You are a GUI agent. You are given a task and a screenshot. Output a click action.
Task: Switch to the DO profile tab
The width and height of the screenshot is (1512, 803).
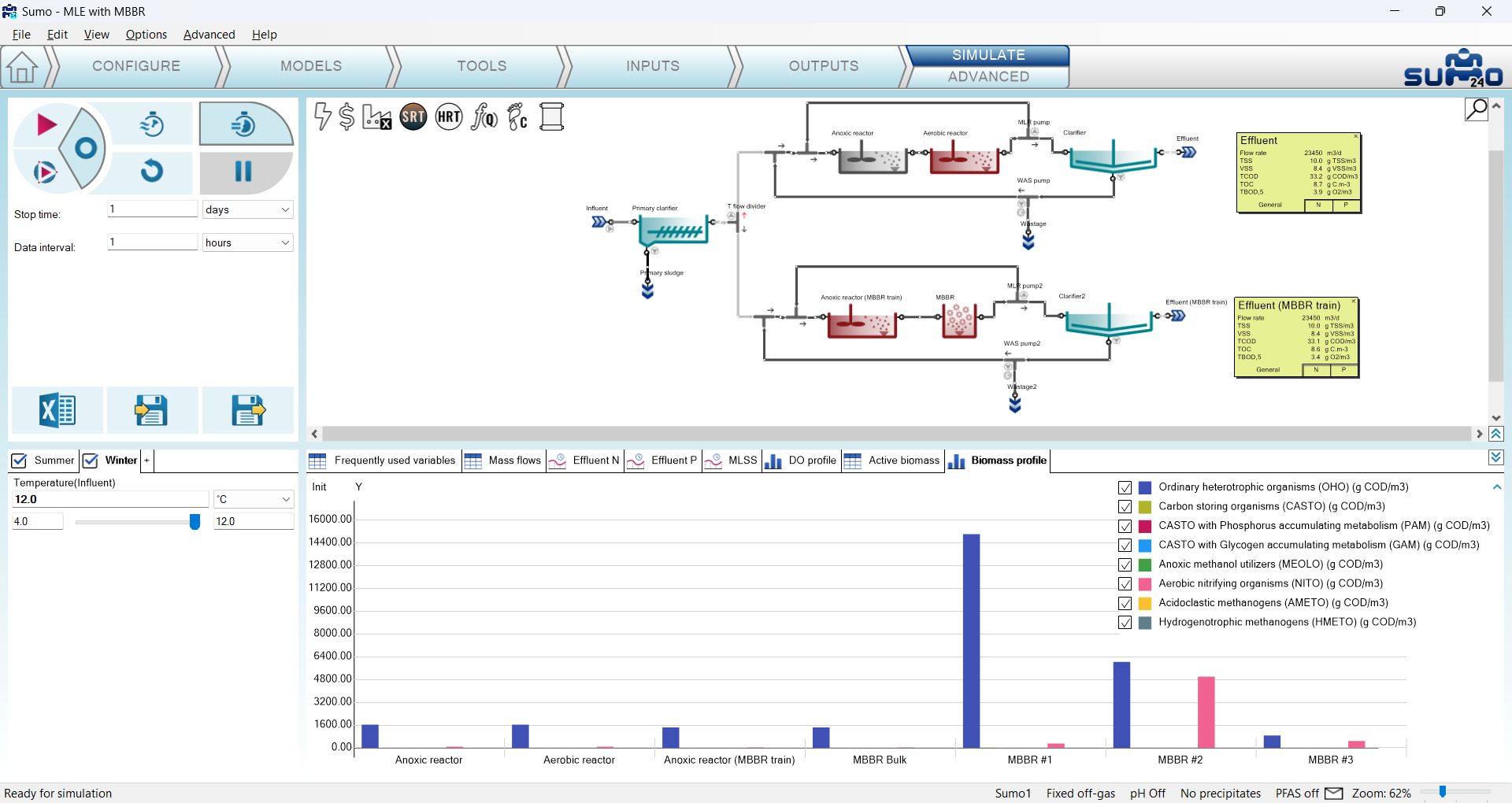coord(800,461)
